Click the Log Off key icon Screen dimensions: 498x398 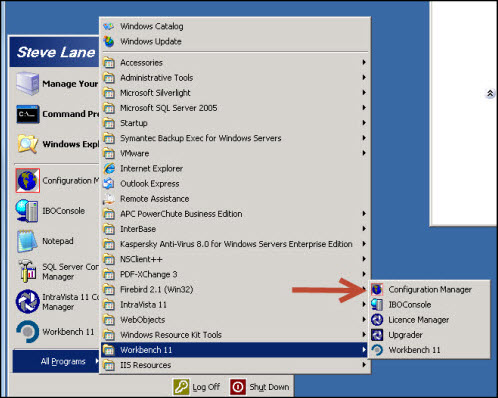181,387
